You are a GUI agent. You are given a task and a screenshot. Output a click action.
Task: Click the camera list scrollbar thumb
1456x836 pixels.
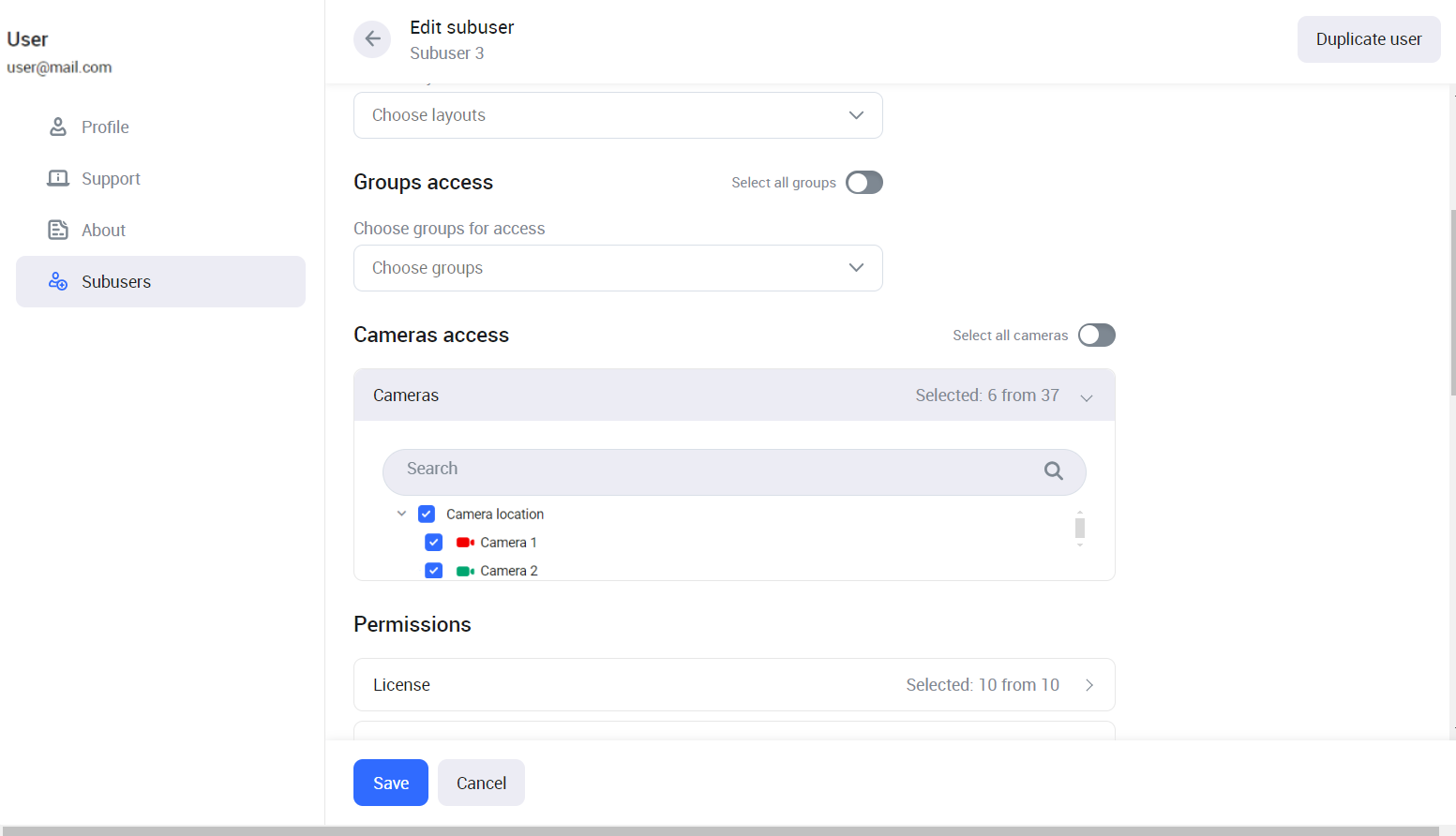point(1080,528)
